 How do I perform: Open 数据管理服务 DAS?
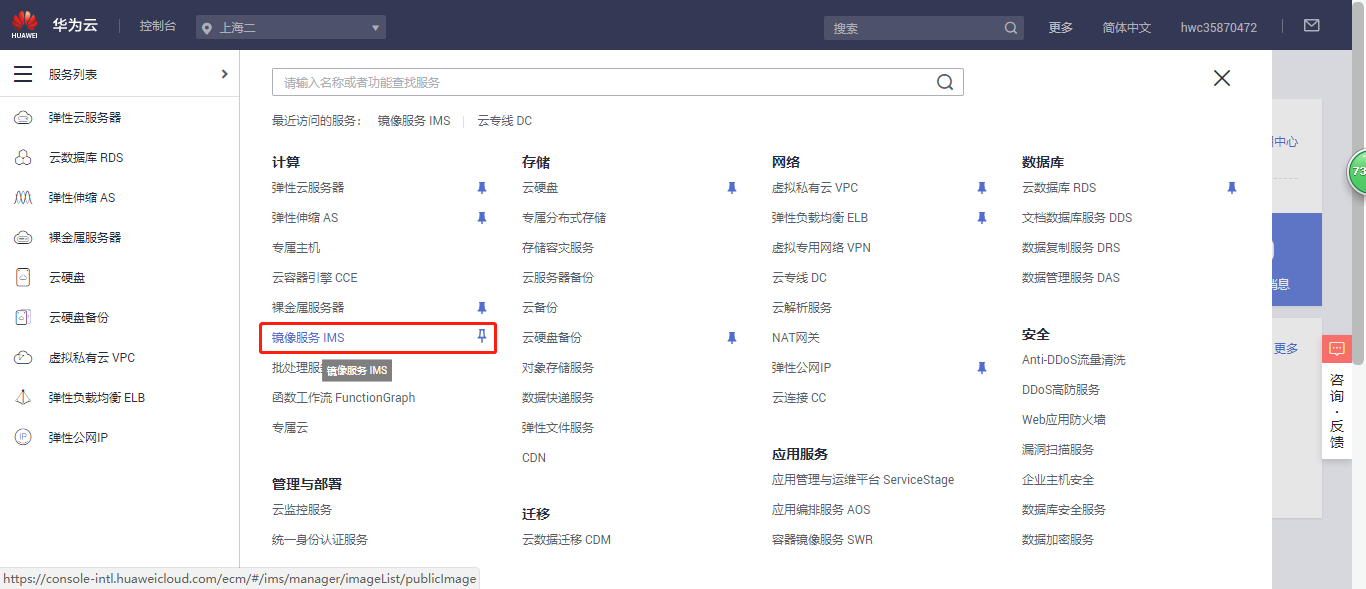point(1071,278)
